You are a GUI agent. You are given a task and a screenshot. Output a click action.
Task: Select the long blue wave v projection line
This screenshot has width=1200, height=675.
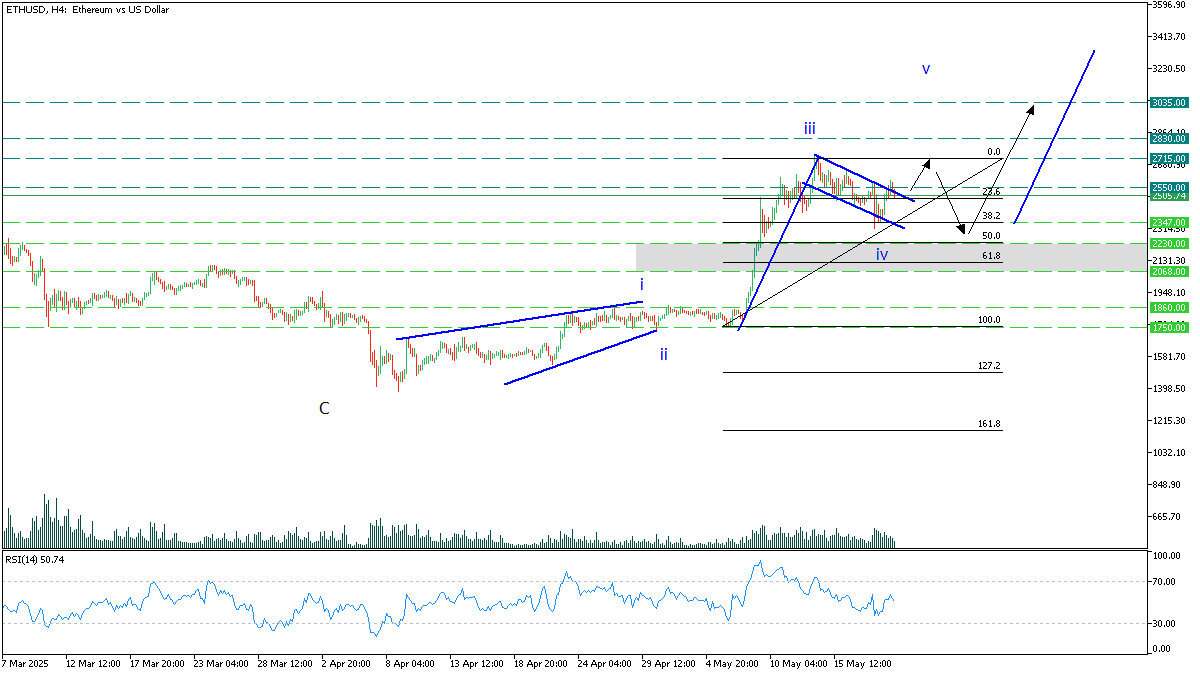click(x=1054, y=137)
